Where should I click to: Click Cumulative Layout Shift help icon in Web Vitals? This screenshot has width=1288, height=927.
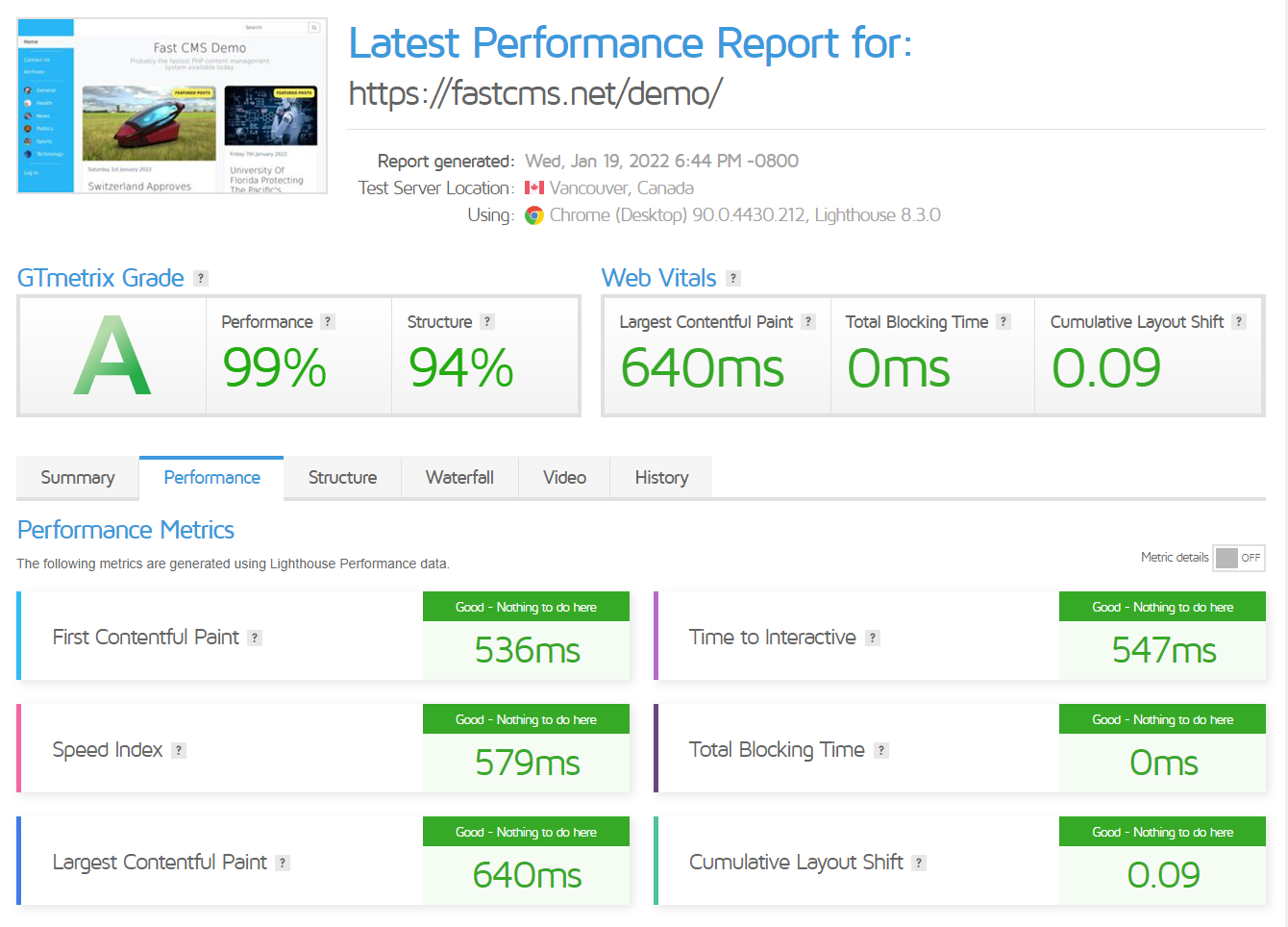pos(1239,322)
